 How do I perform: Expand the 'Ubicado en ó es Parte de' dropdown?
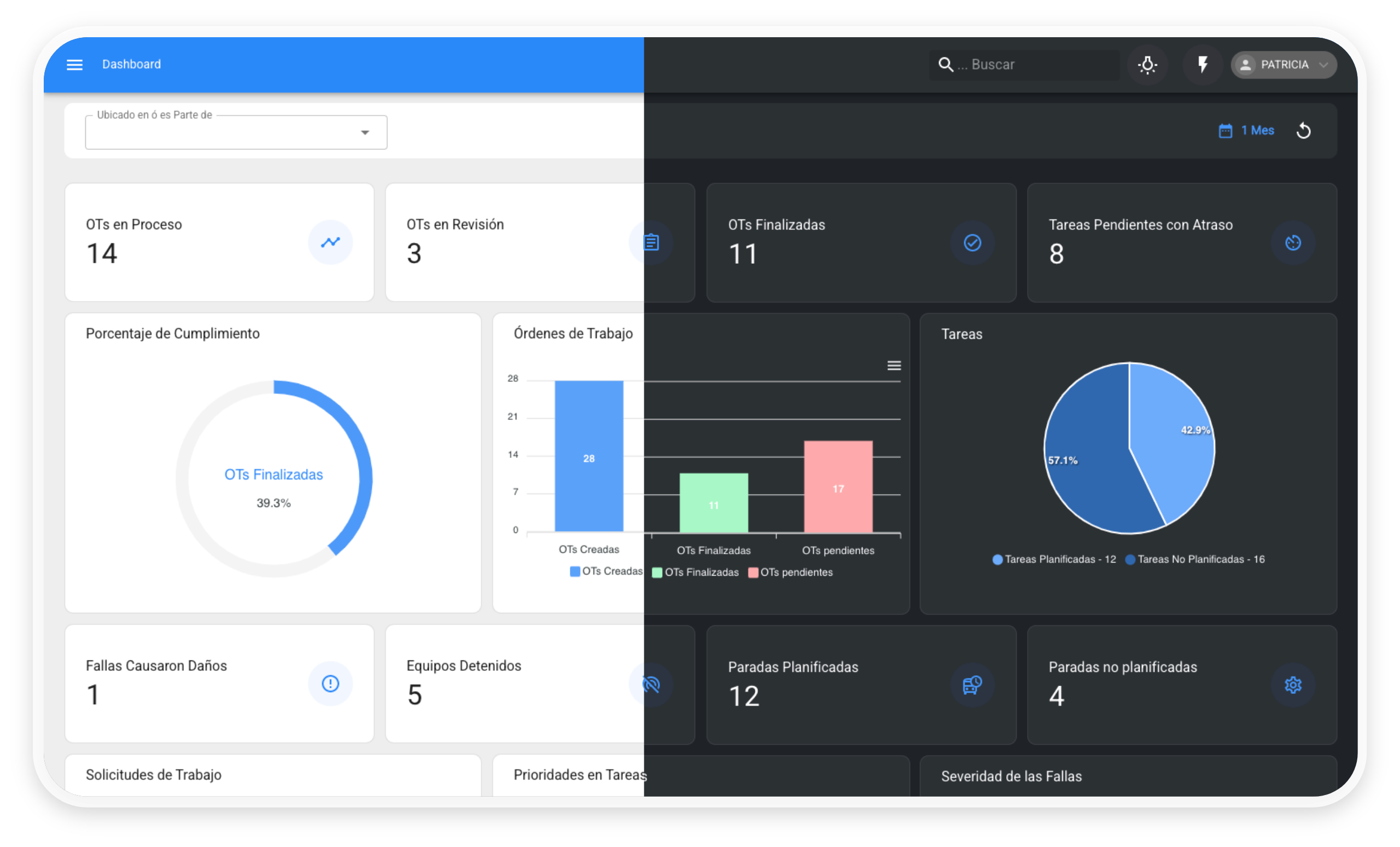coord(365,132)
